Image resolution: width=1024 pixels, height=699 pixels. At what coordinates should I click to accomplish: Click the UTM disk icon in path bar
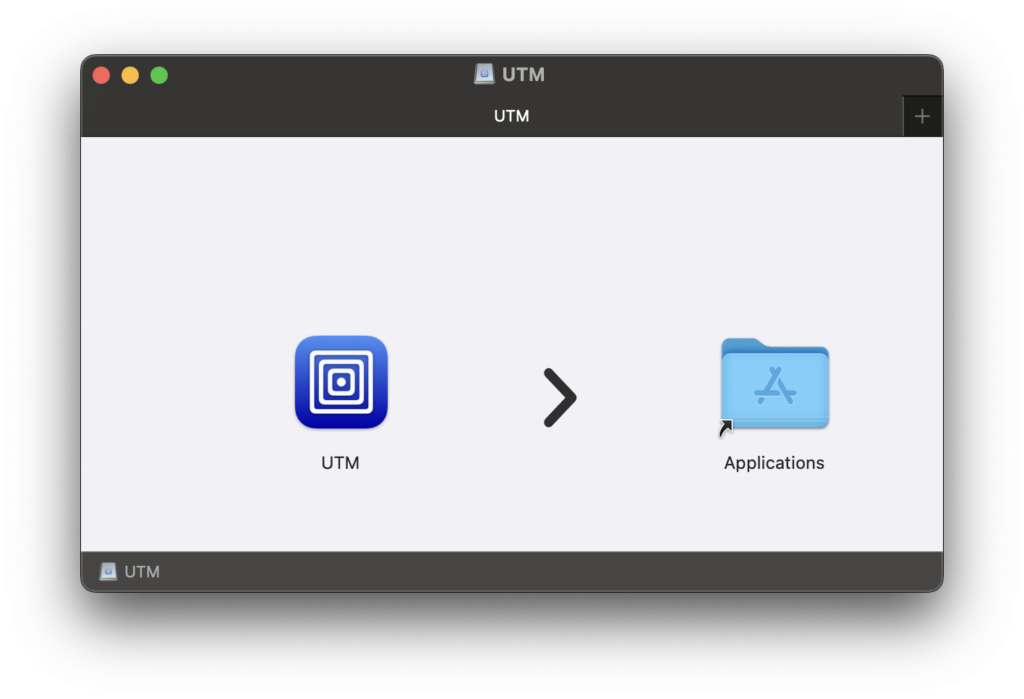(x=108, y=572)
